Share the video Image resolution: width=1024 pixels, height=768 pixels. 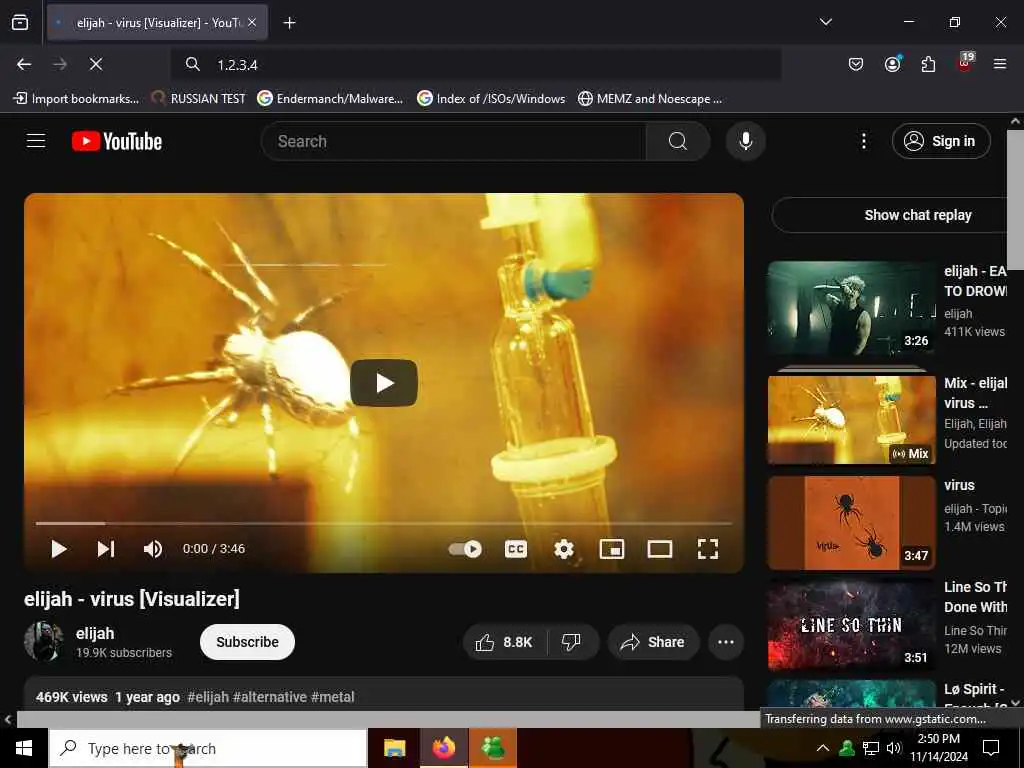coord(653,643)
